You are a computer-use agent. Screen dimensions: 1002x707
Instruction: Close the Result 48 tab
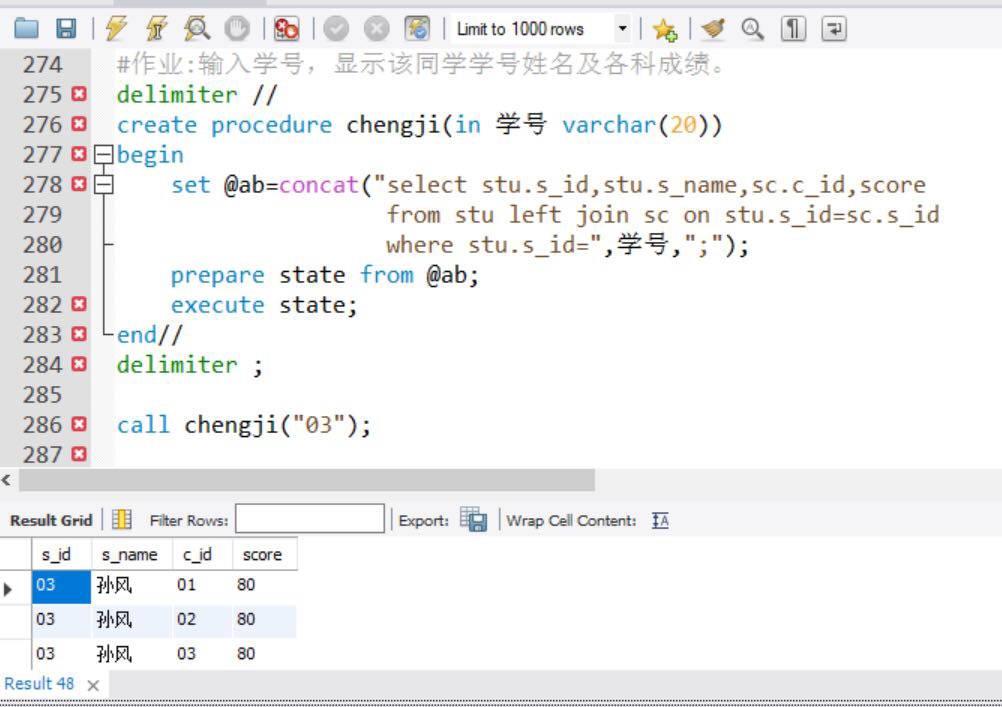click(93, 685)
